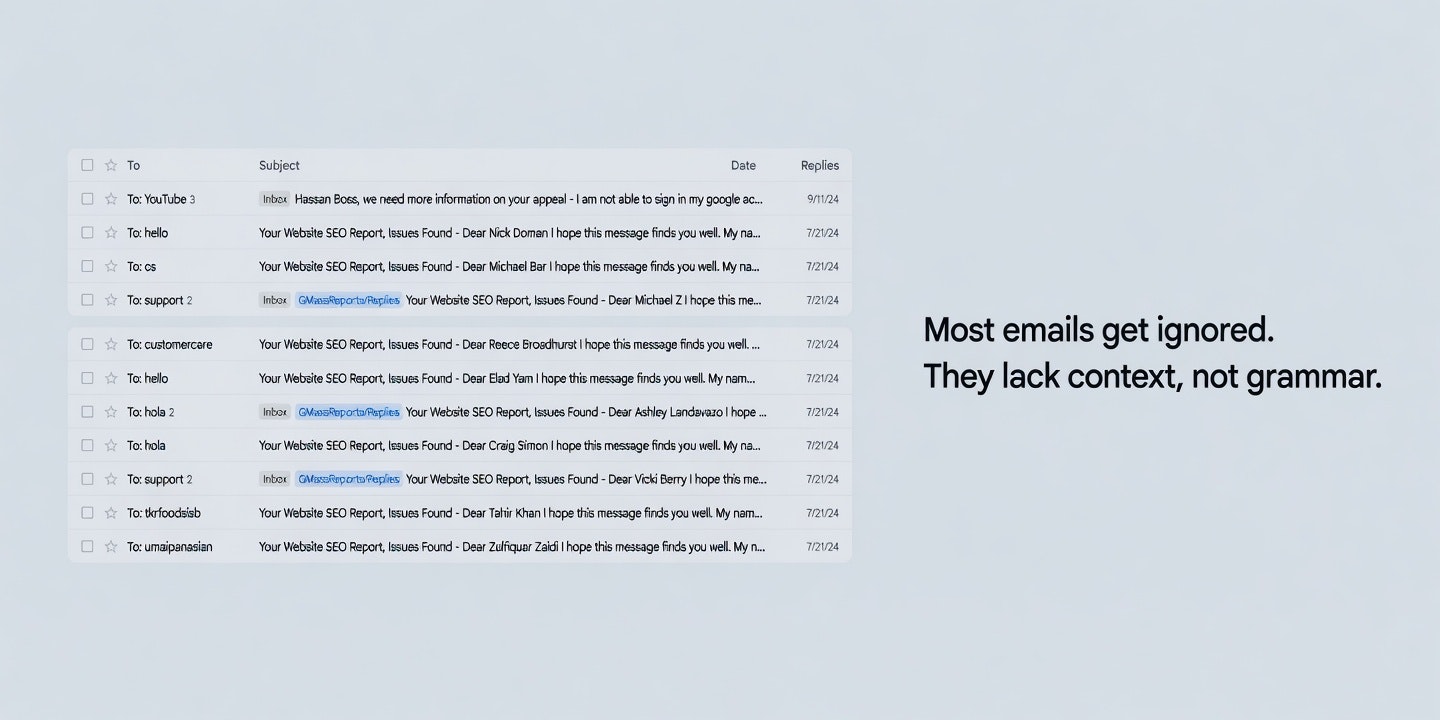Open the 'Dear Craig Simon' SEO report email
Viewport: 1440px width, 720px height.
tap(510, 445)
